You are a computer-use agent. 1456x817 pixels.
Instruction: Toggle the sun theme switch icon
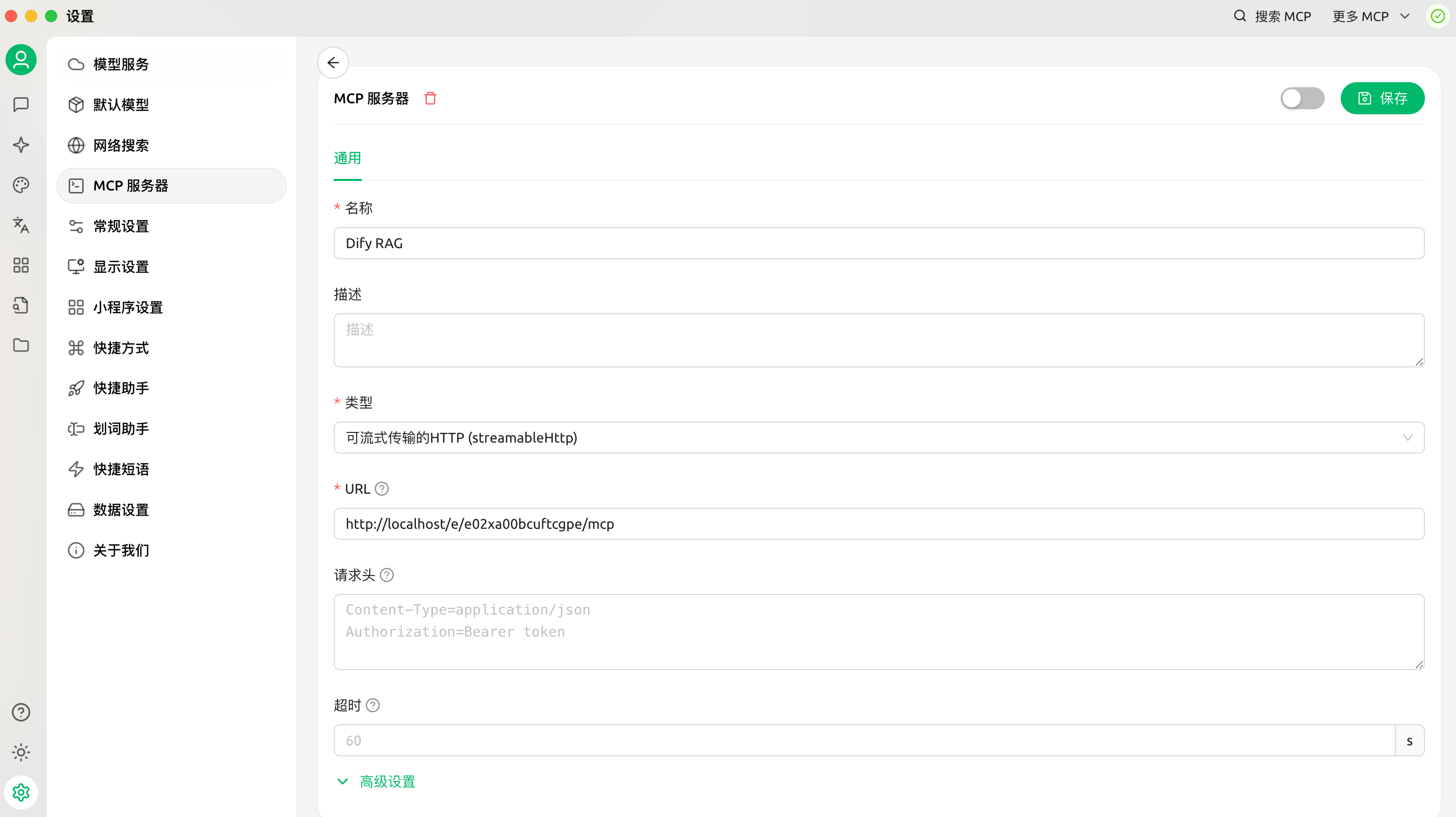(x=21, y=752)
